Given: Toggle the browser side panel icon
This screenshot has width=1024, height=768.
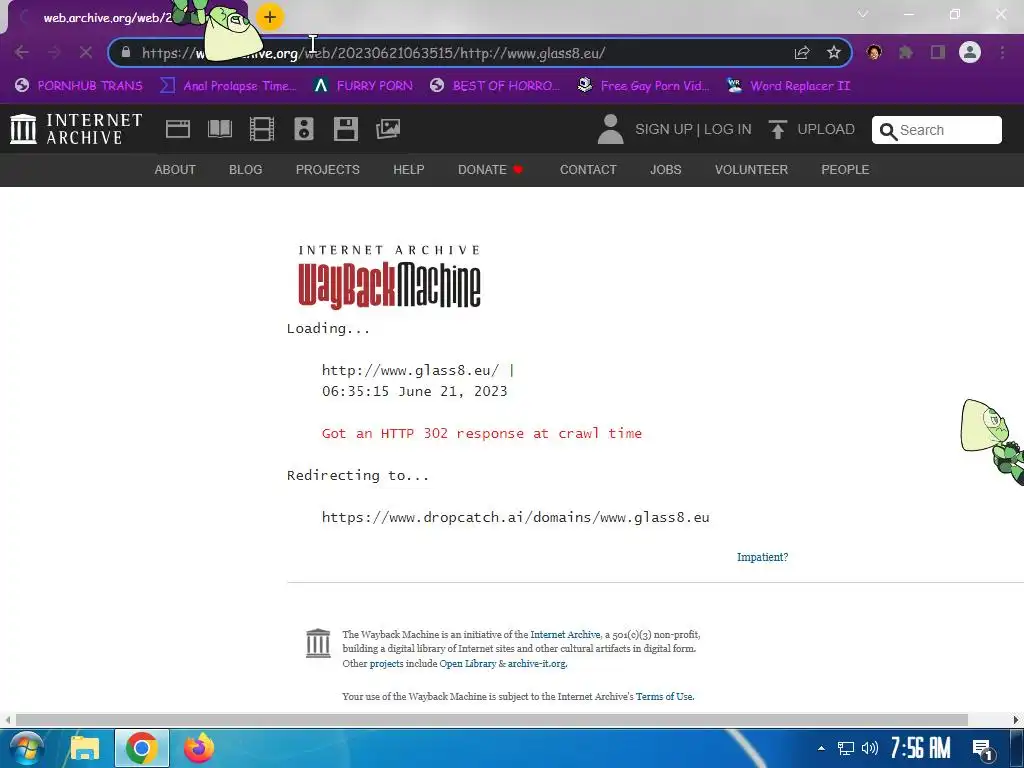Looking at the screenshot, I should (x=938, y=52).
